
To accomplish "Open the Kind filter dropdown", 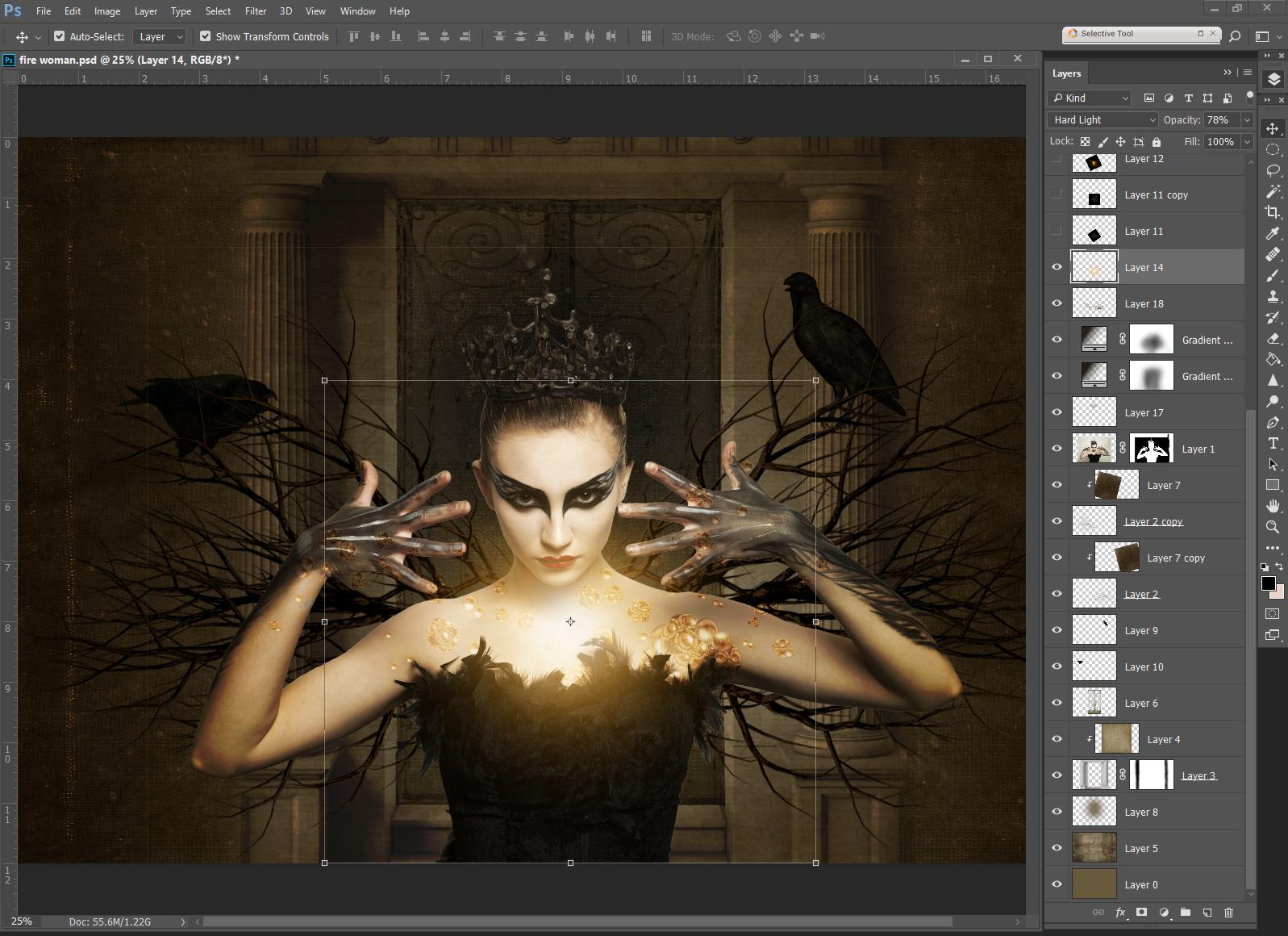I will 1090,98.
